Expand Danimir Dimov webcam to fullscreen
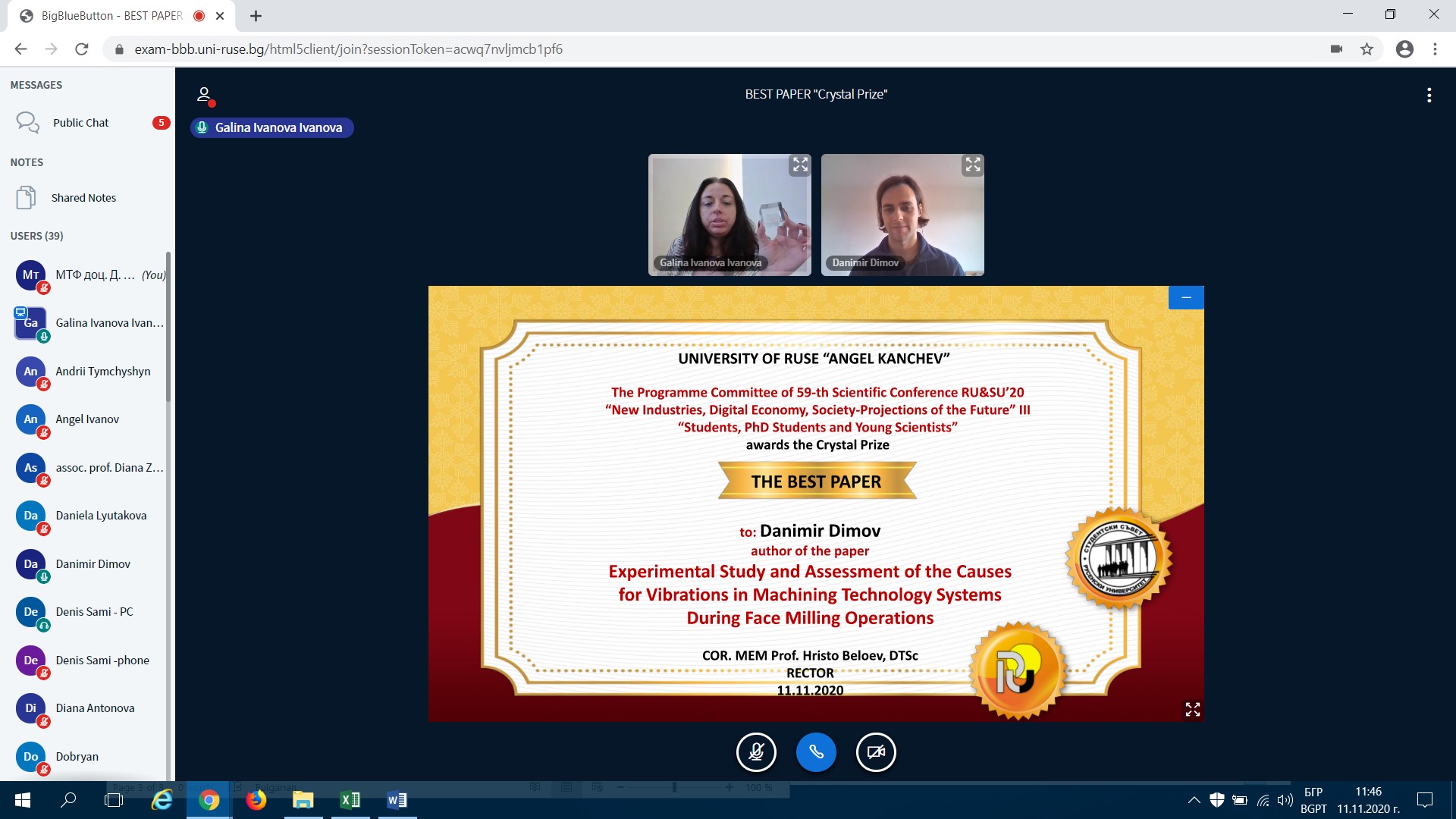This screenshot has width=1456, height=819. pyautogui.click(x=973, y=165)
